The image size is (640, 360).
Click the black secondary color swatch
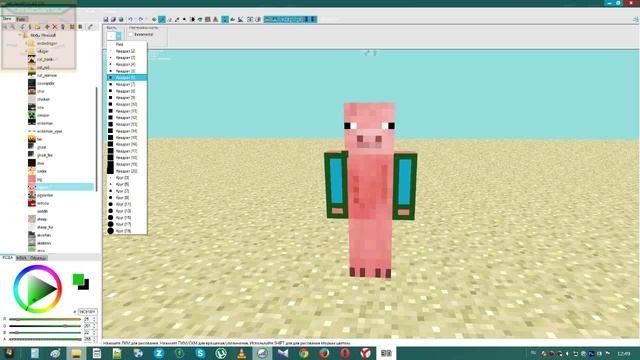[85, 286]
